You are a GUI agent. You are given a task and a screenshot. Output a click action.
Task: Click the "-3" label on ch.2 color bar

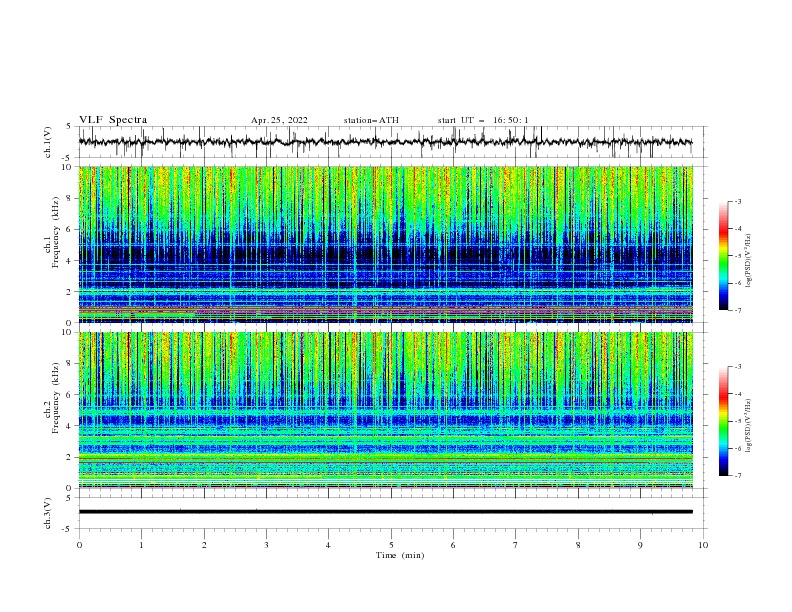737,367
